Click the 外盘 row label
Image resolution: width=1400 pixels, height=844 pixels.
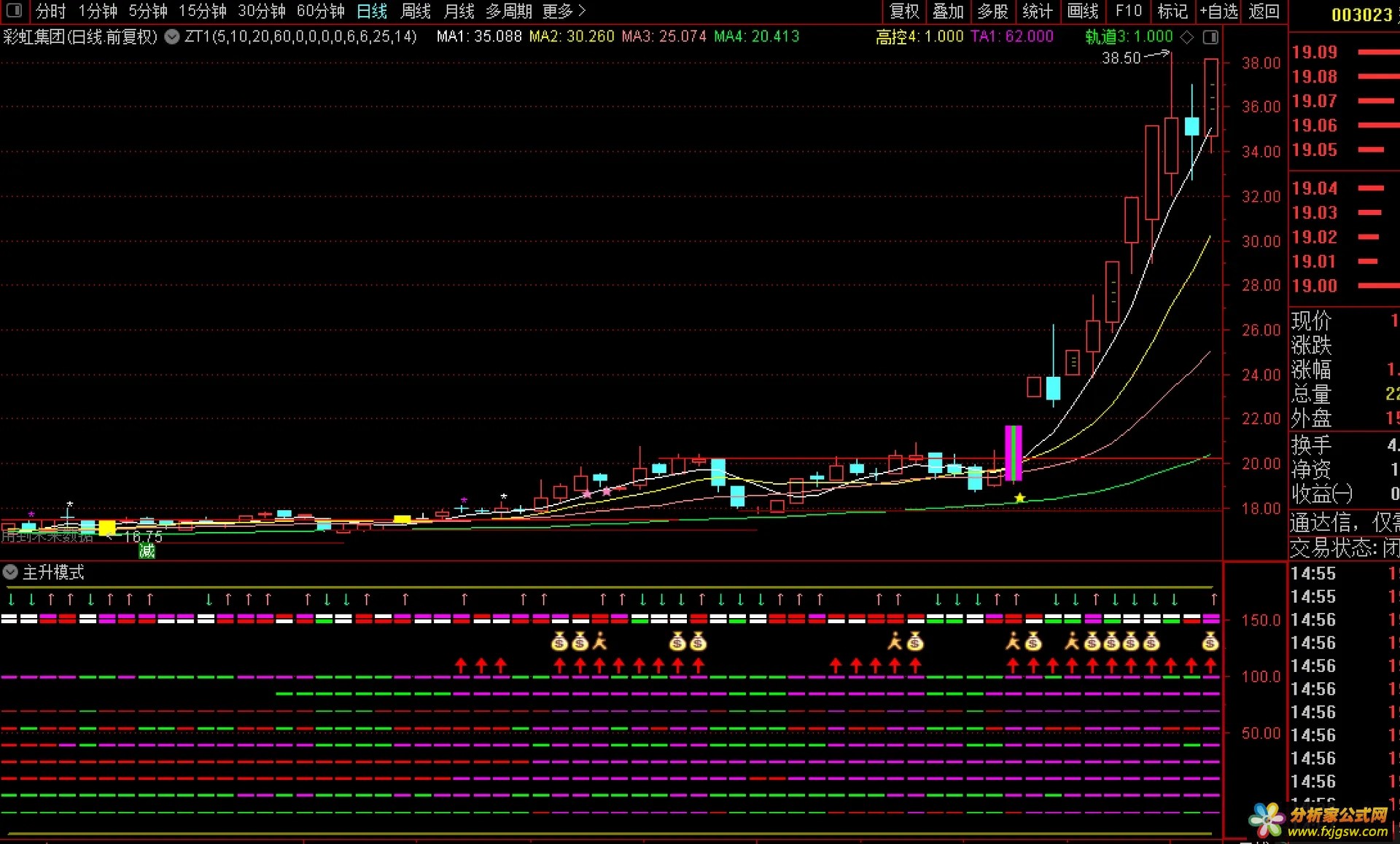click(x=1311, y=418)
